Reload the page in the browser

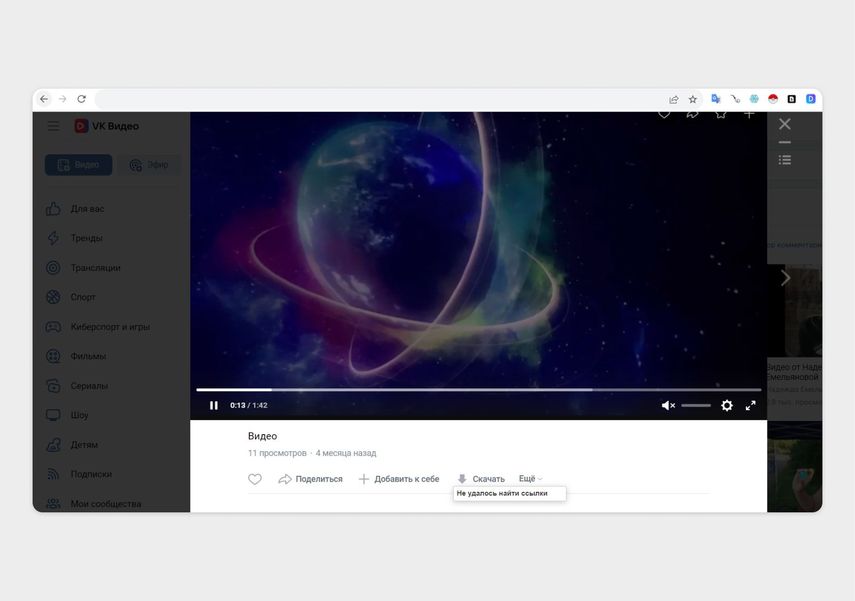point(81,99)
